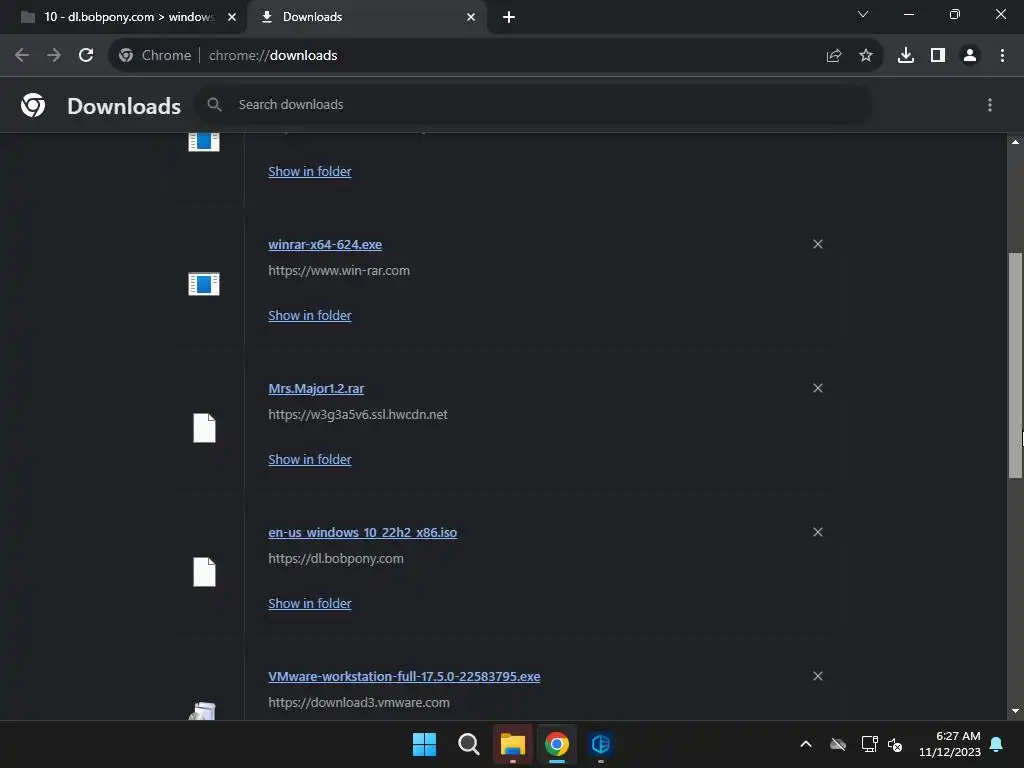Screen dimensions: 1024x768
Task: Click the windows 10 iso file icon
Action: [x=204, y=572]
